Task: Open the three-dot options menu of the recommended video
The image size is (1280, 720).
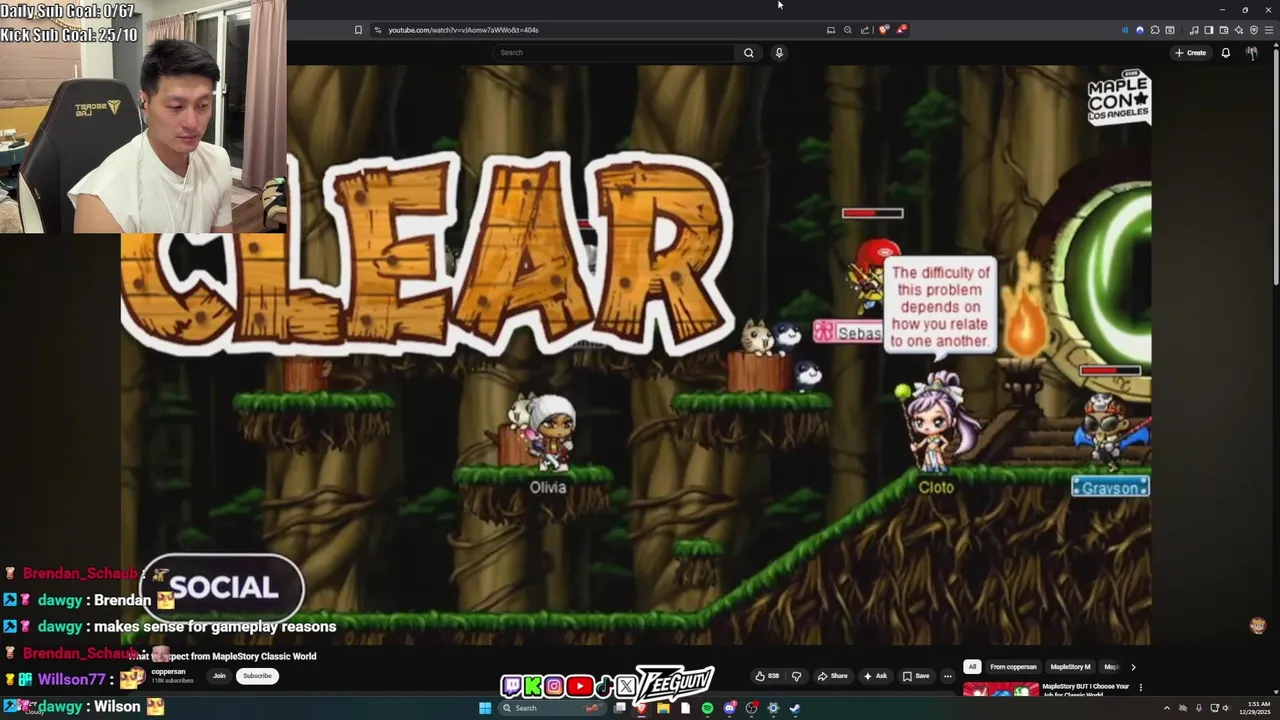Action: pyautogui.click(x=1140, y=688)
